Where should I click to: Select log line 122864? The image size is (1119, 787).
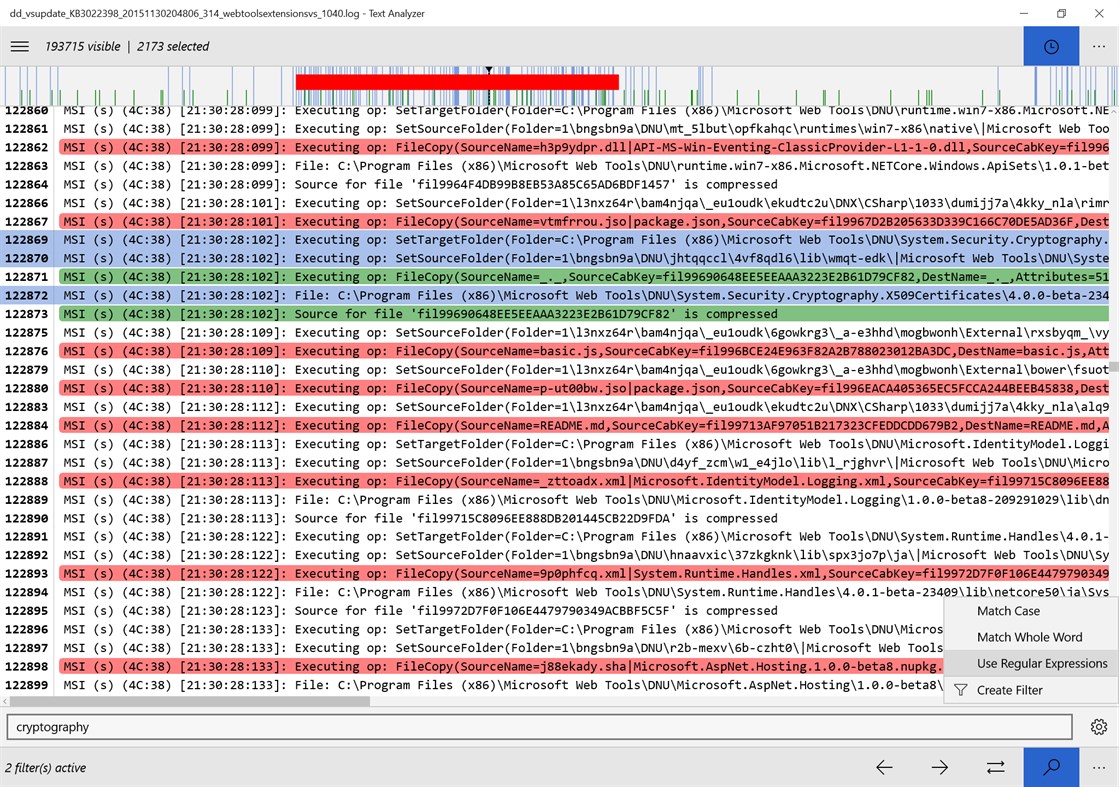557,184
